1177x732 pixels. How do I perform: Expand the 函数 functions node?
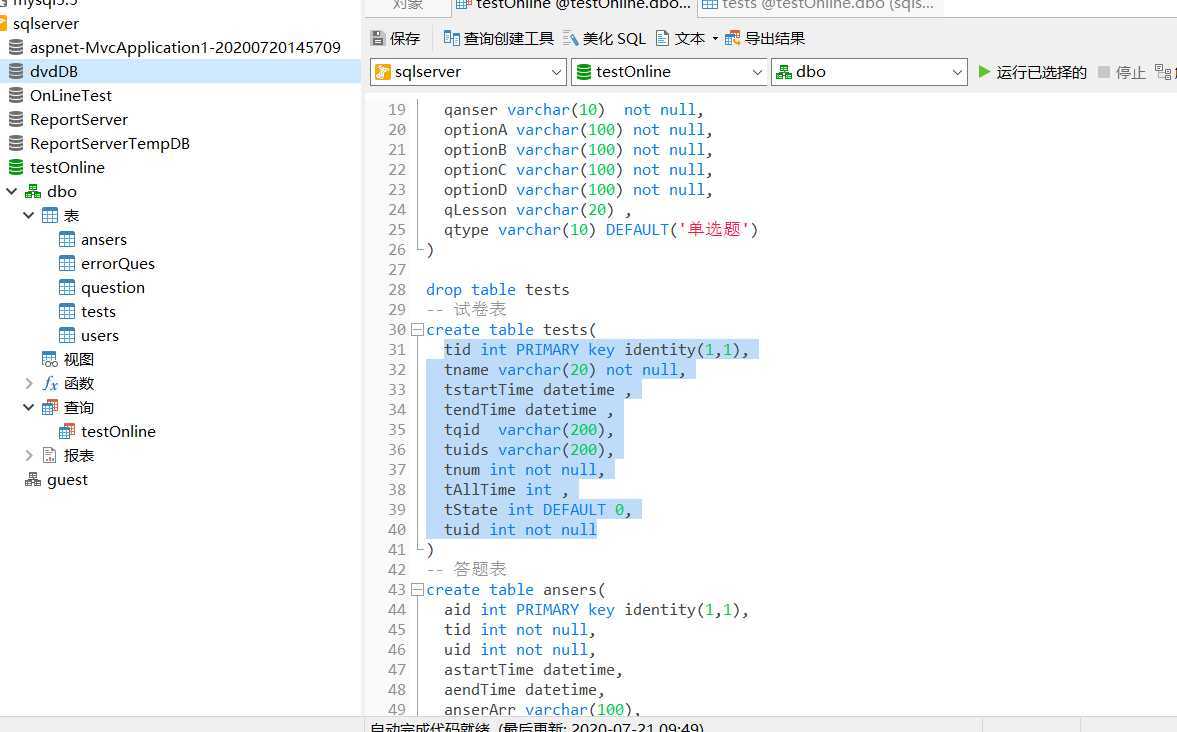(29, 384)
